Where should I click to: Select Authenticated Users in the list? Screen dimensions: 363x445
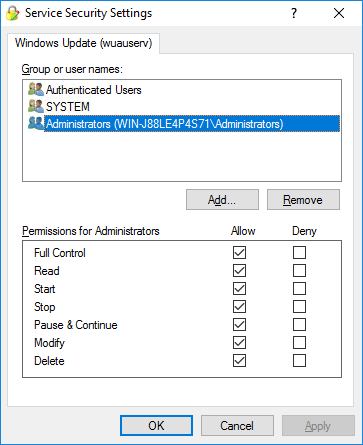[94, 90]
